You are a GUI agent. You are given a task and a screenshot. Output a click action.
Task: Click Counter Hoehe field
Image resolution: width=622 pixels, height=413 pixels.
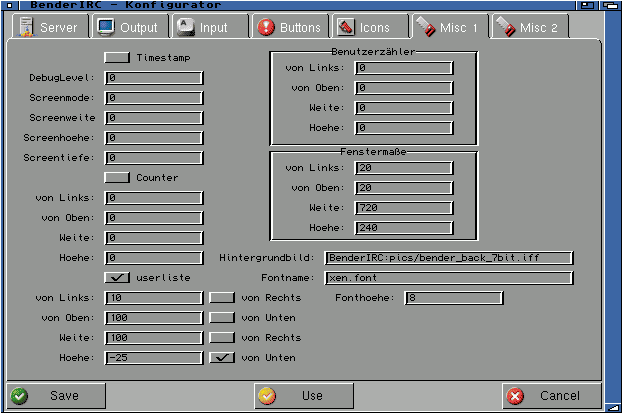(x=154, y=258)
